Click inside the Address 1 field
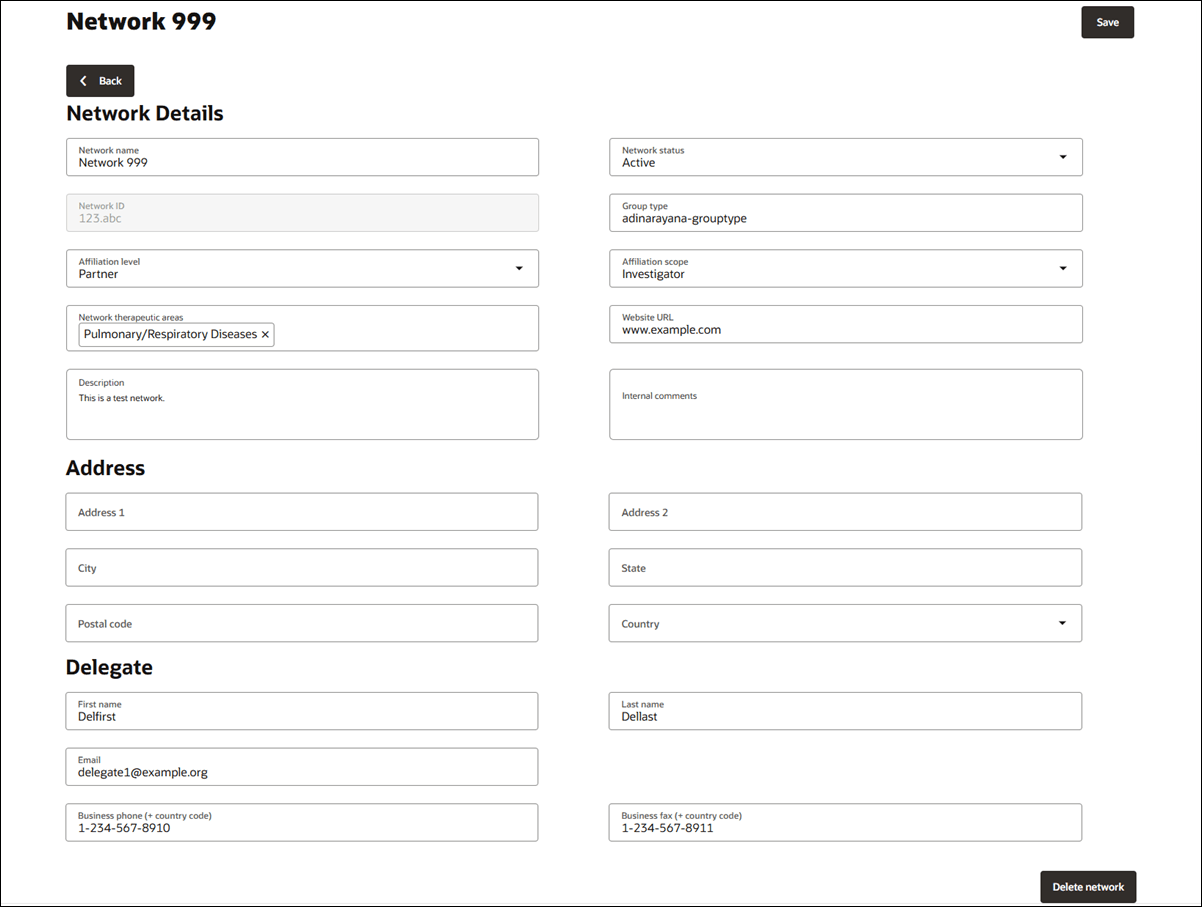The height and width of the screenshot is (907, 1202). [x=300, y=511]
